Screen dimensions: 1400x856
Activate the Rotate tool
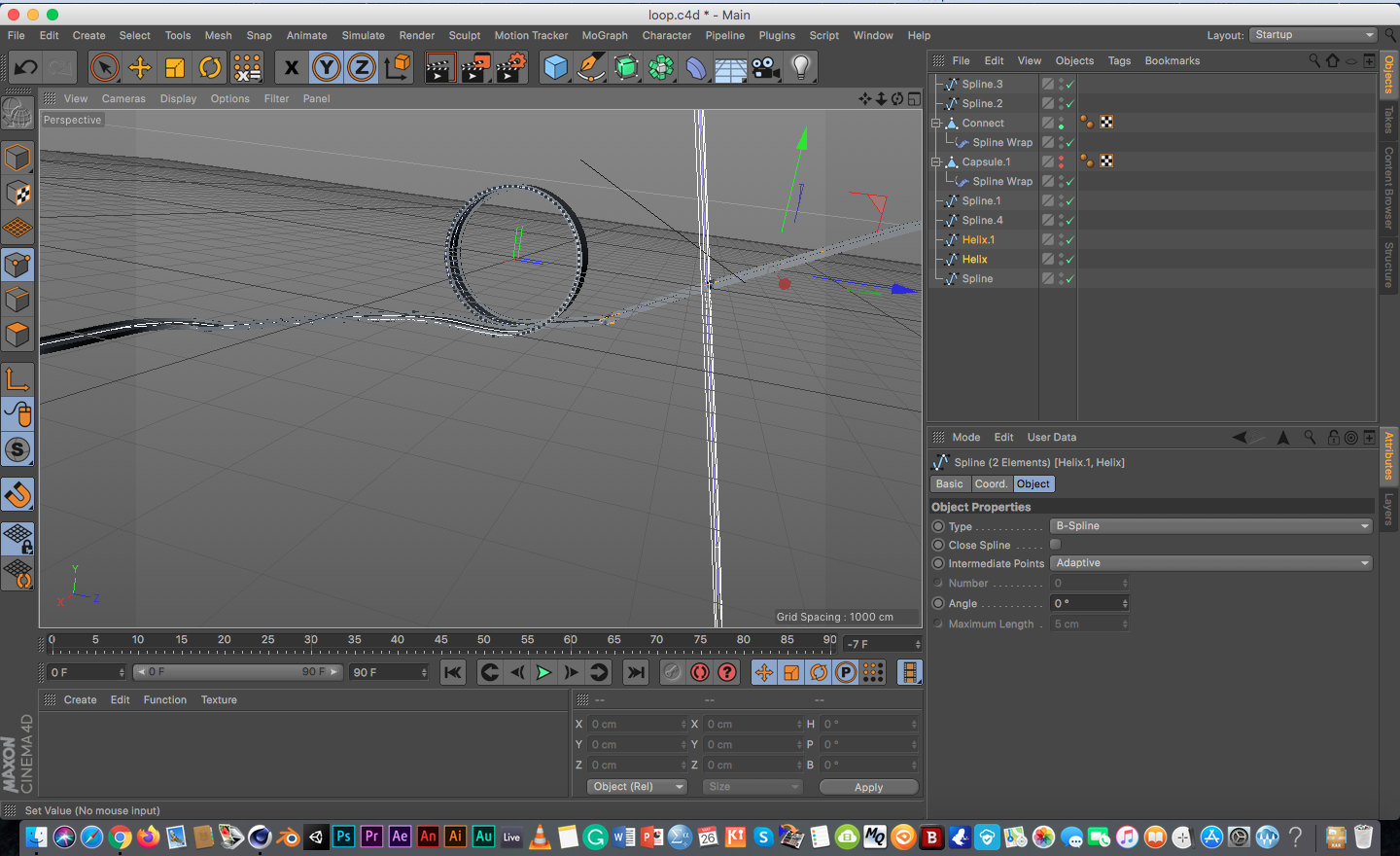(210, 67)
